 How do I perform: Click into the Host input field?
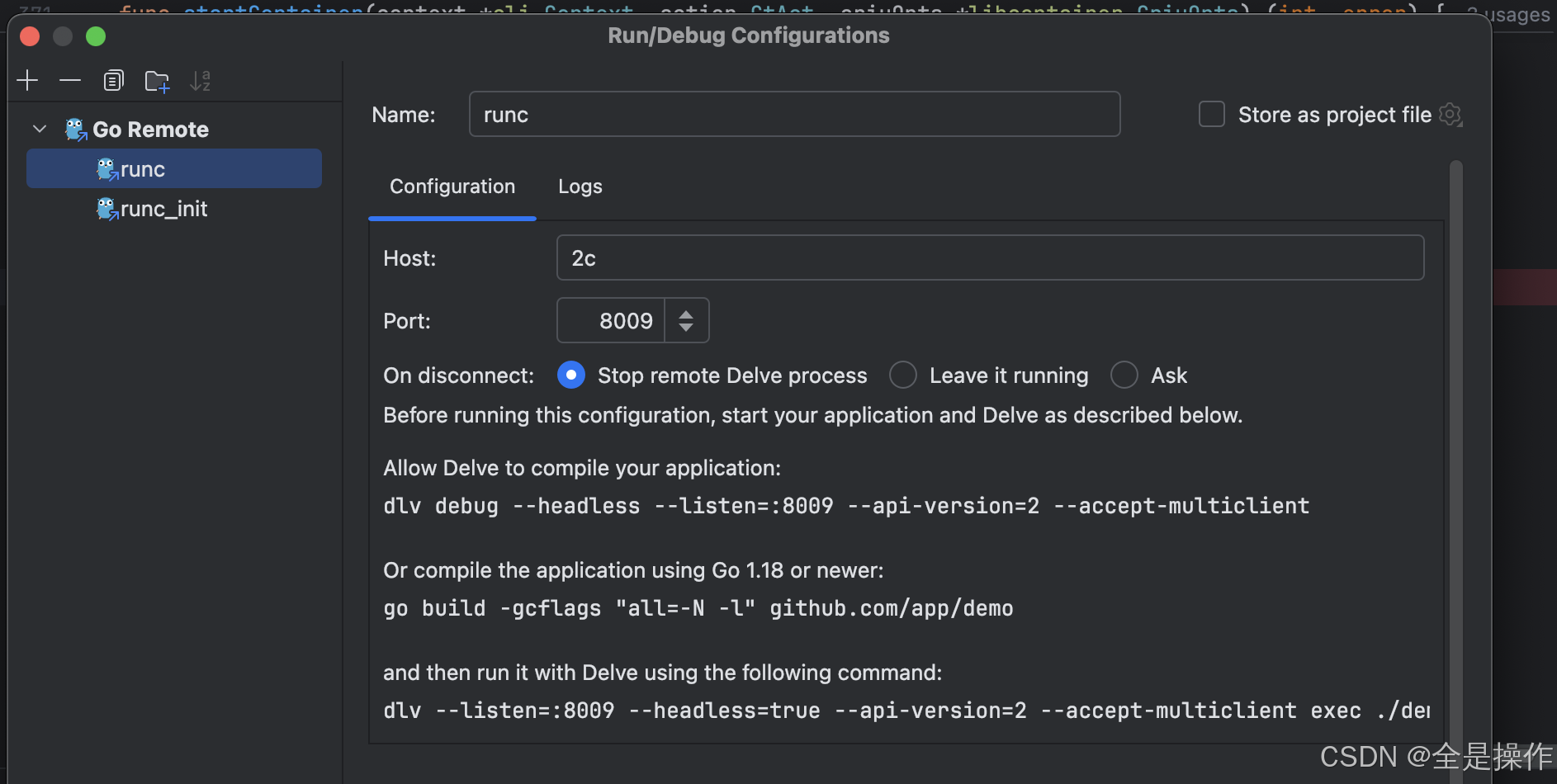[x=990, y=258]
